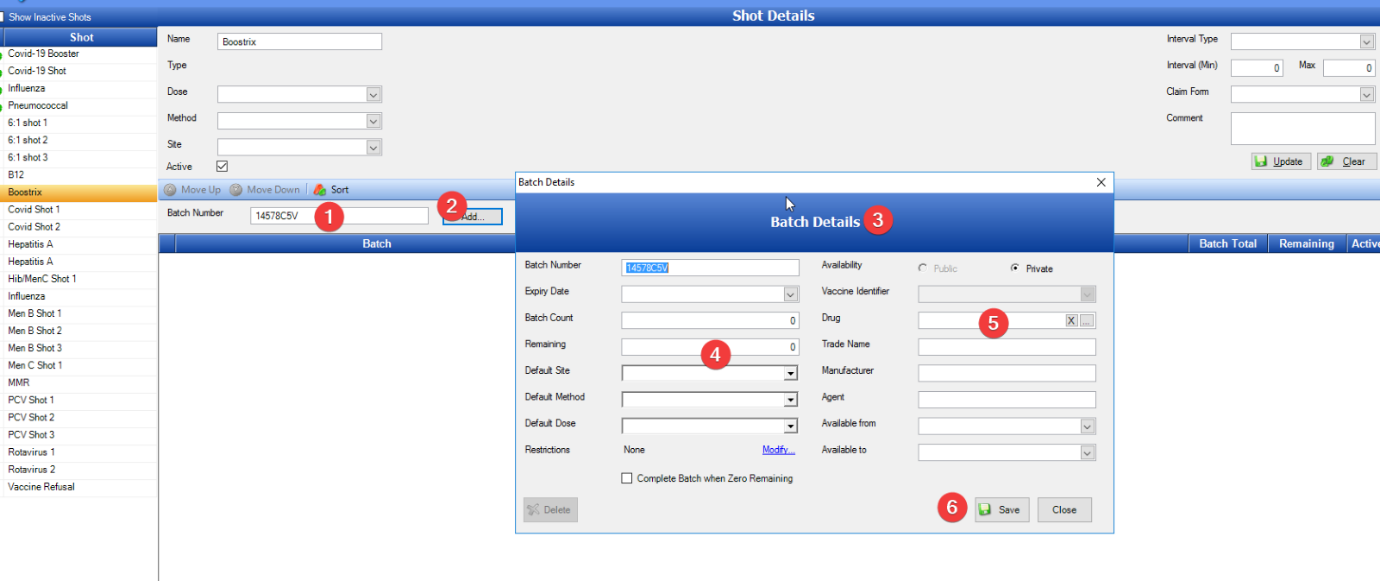Toggle Show Inactive Shots checkbox
The image size is (1380, 581).
[4, 17]
